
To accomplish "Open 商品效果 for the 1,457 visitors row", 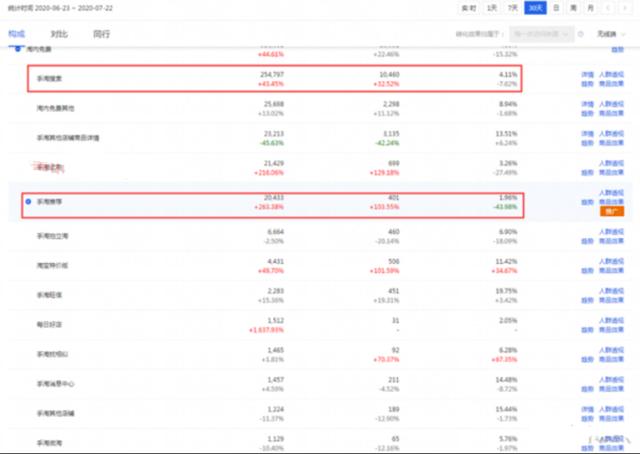I will click(x=611, y=389).
